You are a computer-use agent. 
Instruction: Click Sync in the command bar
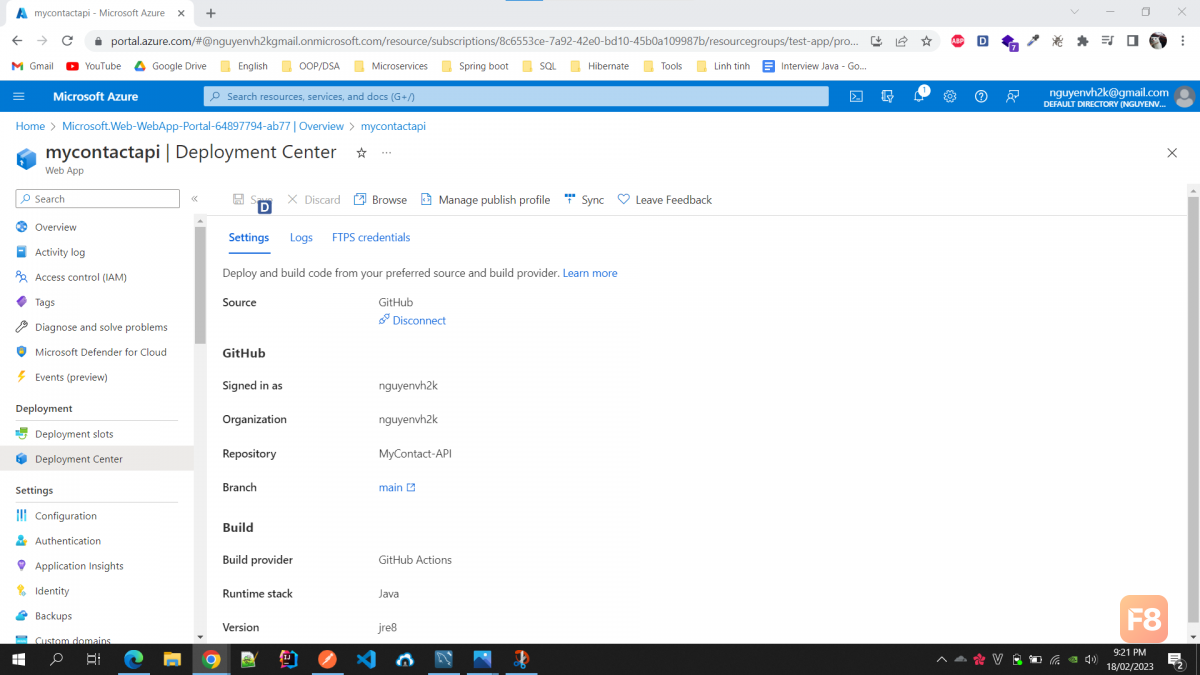(x=584, y=200)
